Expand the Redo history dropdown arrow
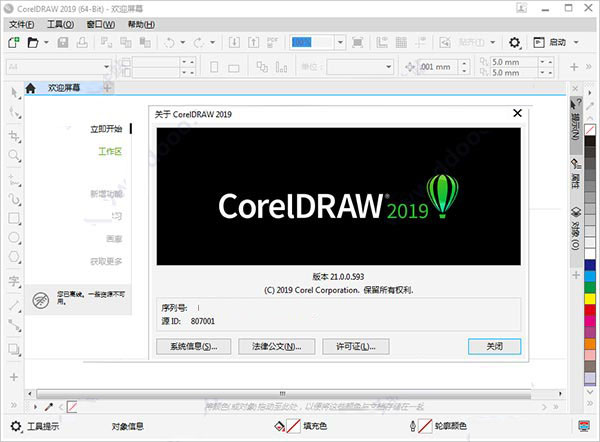Viewport: 600px width, 442px height. click(212, 42)
